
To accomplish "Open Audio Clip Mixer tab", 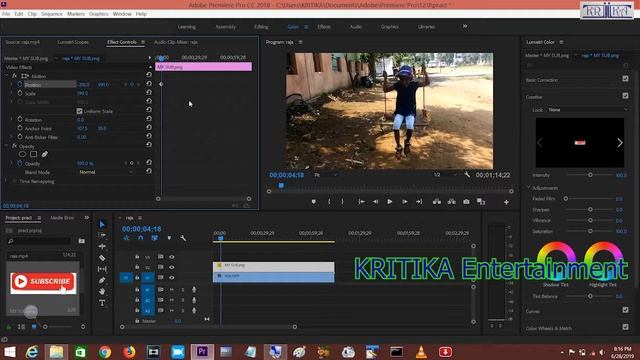I will 176,42.
